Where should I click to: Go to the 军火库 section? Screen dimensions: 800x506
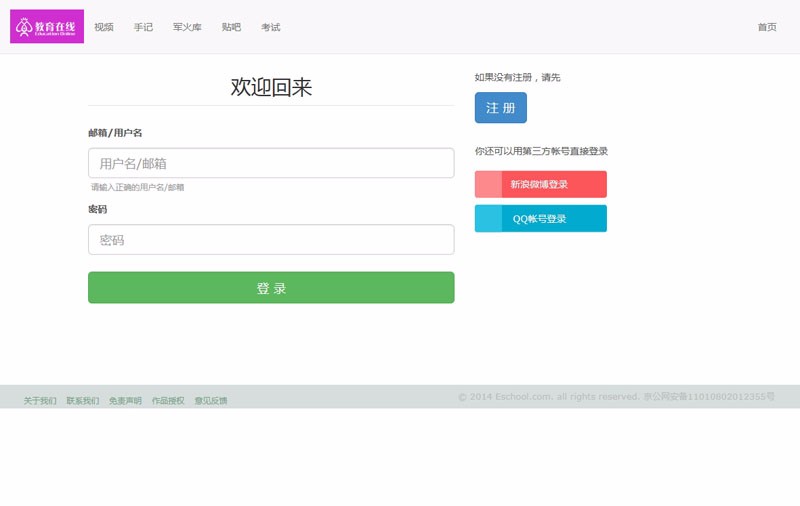[x=187, y=27]
